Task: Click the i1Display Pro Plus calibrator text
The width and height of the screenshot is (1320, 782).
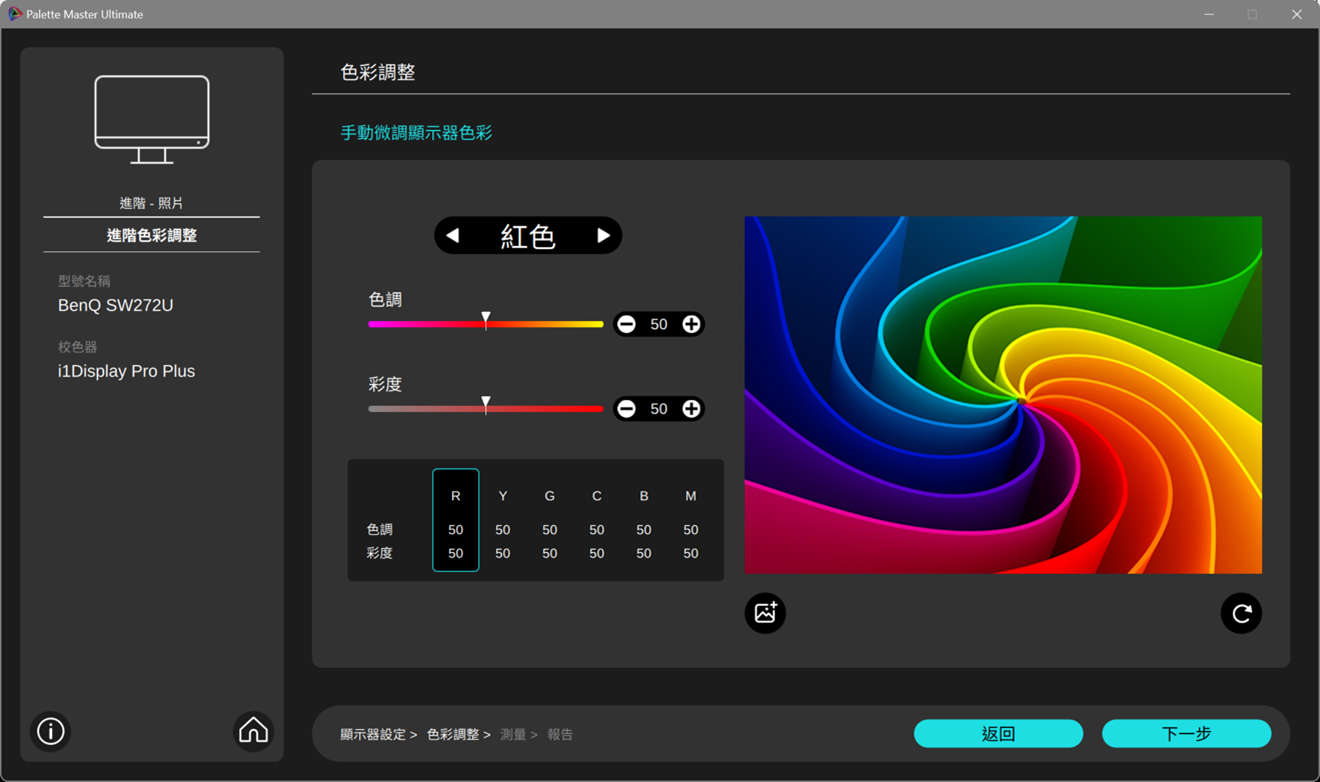Action: coord(126,371)
